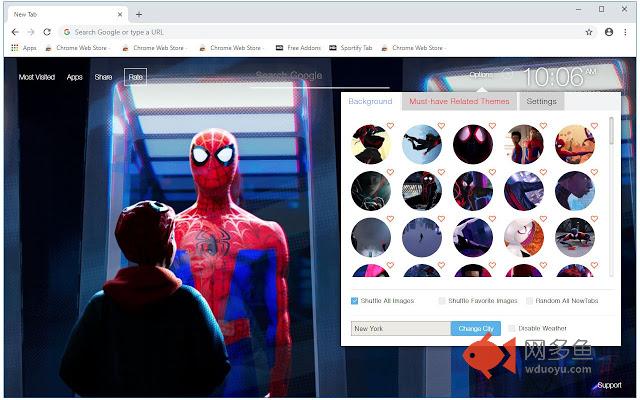This screenshot has height=400, width=640.
Task: Open the Sportify Tab bookmark
Action: [351, 48]
